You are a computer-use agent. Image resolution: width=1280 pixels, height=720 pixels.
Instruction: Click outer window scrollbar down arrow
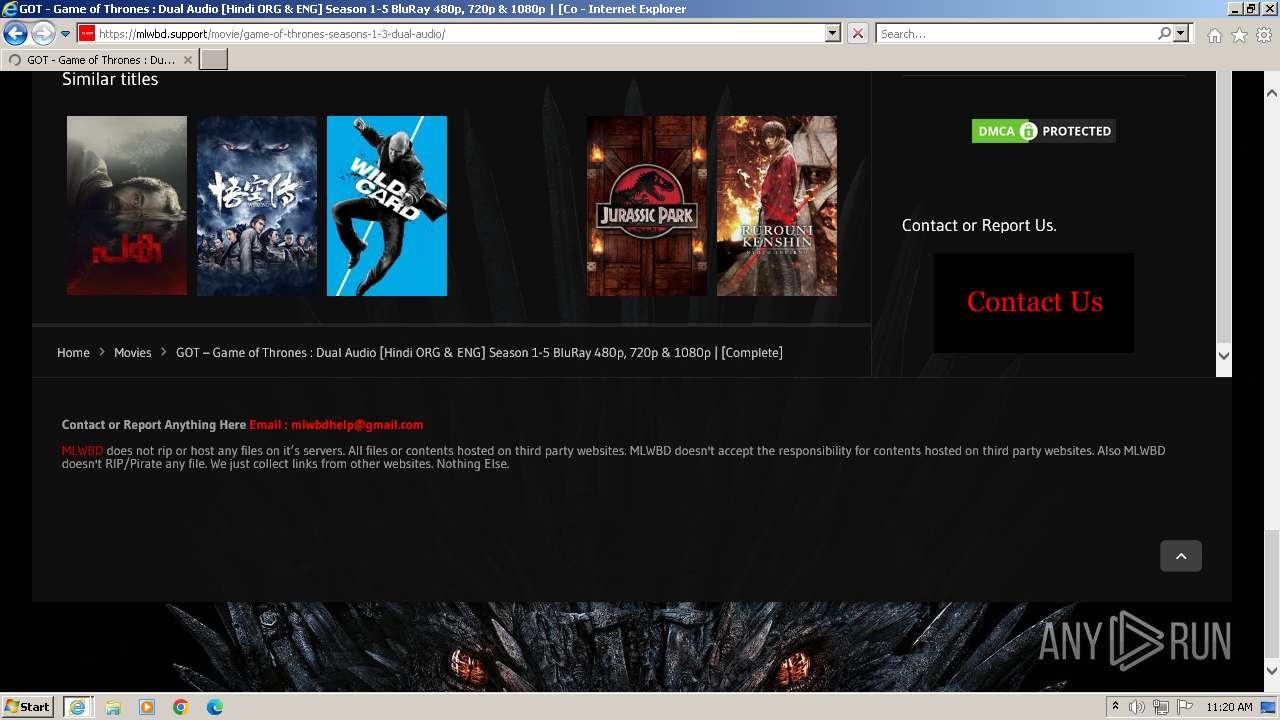(x=1271, y=671)
